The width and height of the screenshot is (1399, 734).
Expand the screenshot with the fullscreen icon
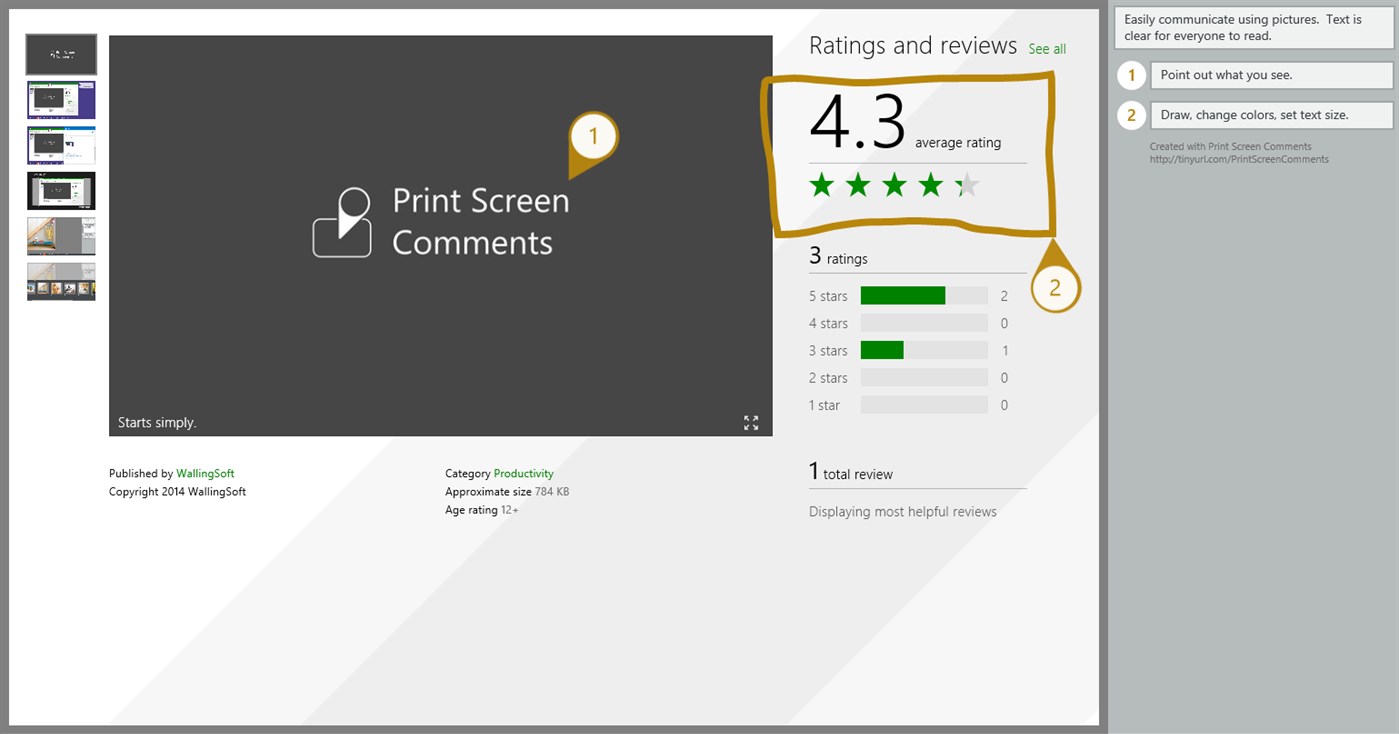click(x=751, y=423)
